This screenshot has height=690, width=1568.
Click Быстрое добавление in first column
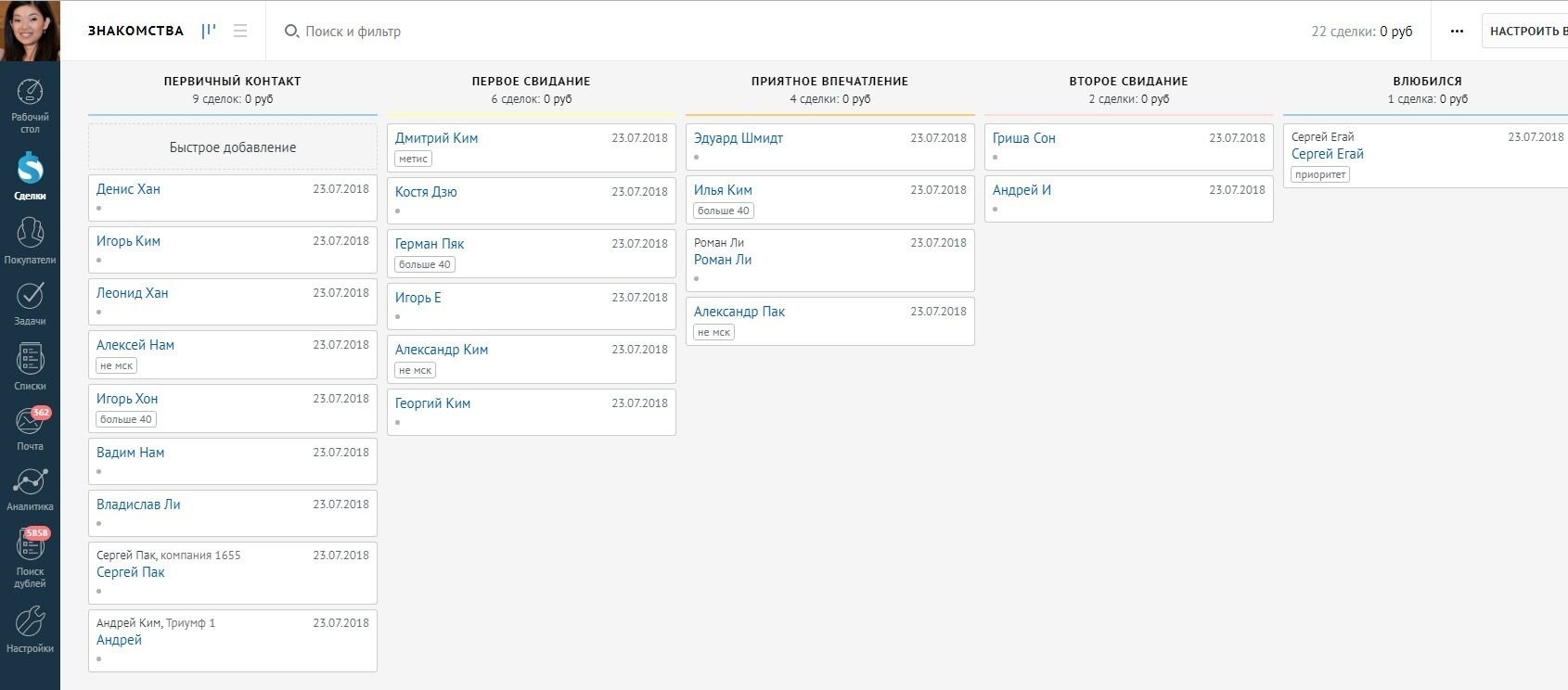pos(233,147)
